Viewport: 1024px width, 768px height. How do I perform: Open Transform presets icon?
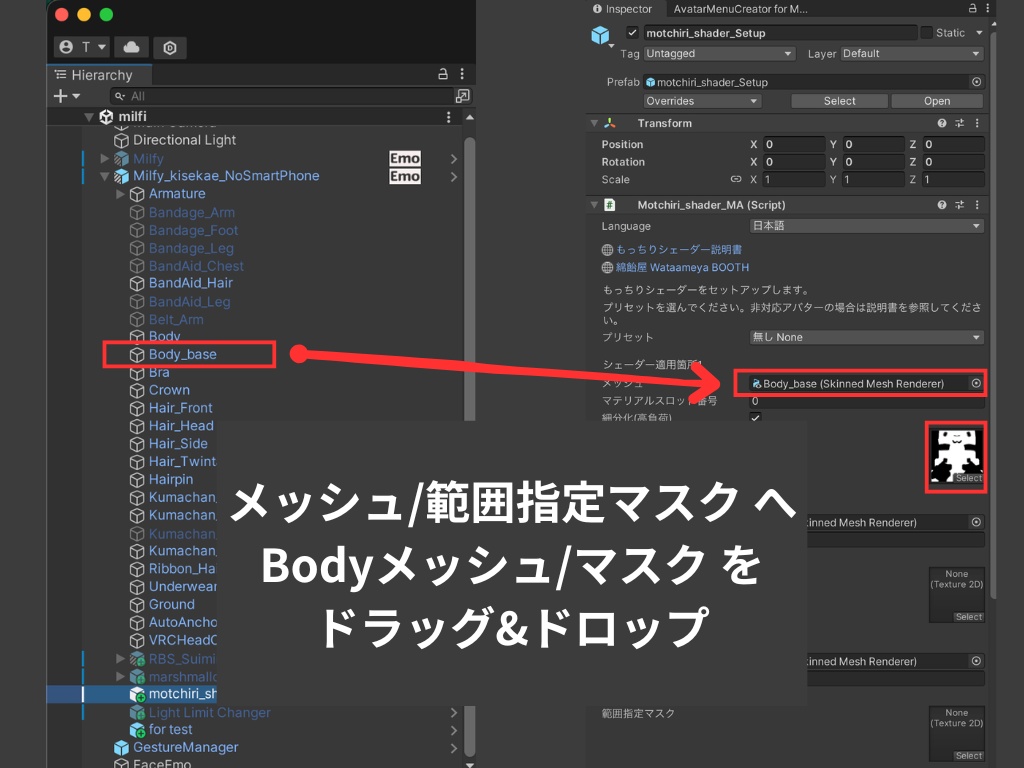click(959, 123)
